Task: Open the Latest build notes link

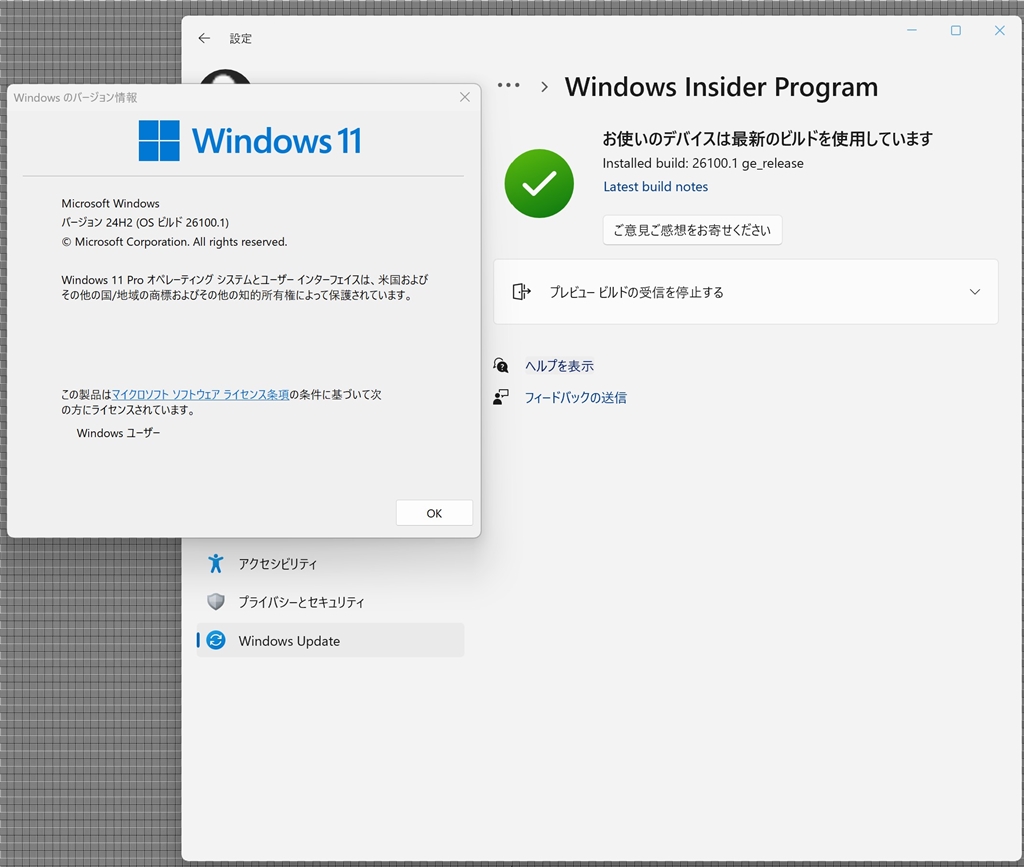Action: 656,187
